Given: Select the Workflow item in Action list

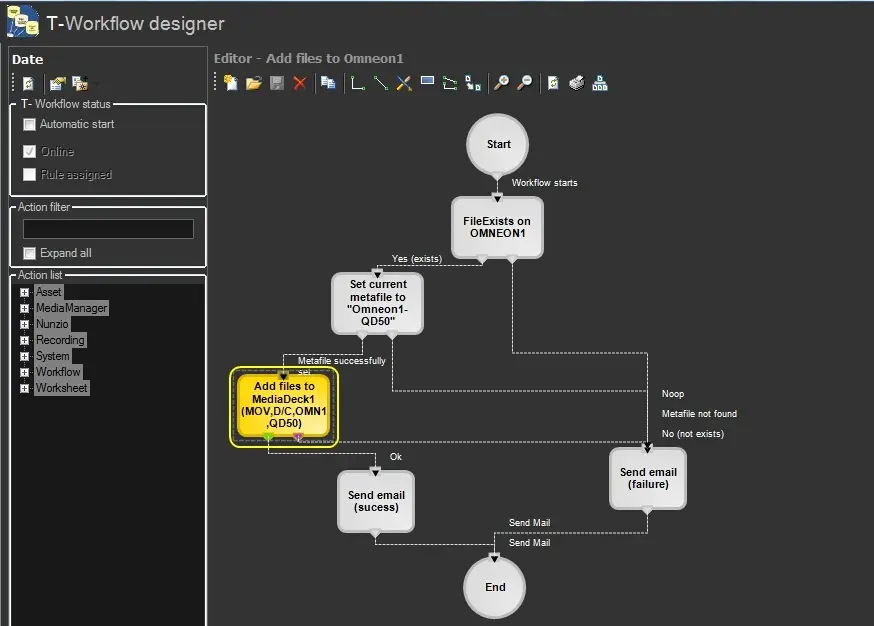Looking at the screenshot, I should click(58, 372).
